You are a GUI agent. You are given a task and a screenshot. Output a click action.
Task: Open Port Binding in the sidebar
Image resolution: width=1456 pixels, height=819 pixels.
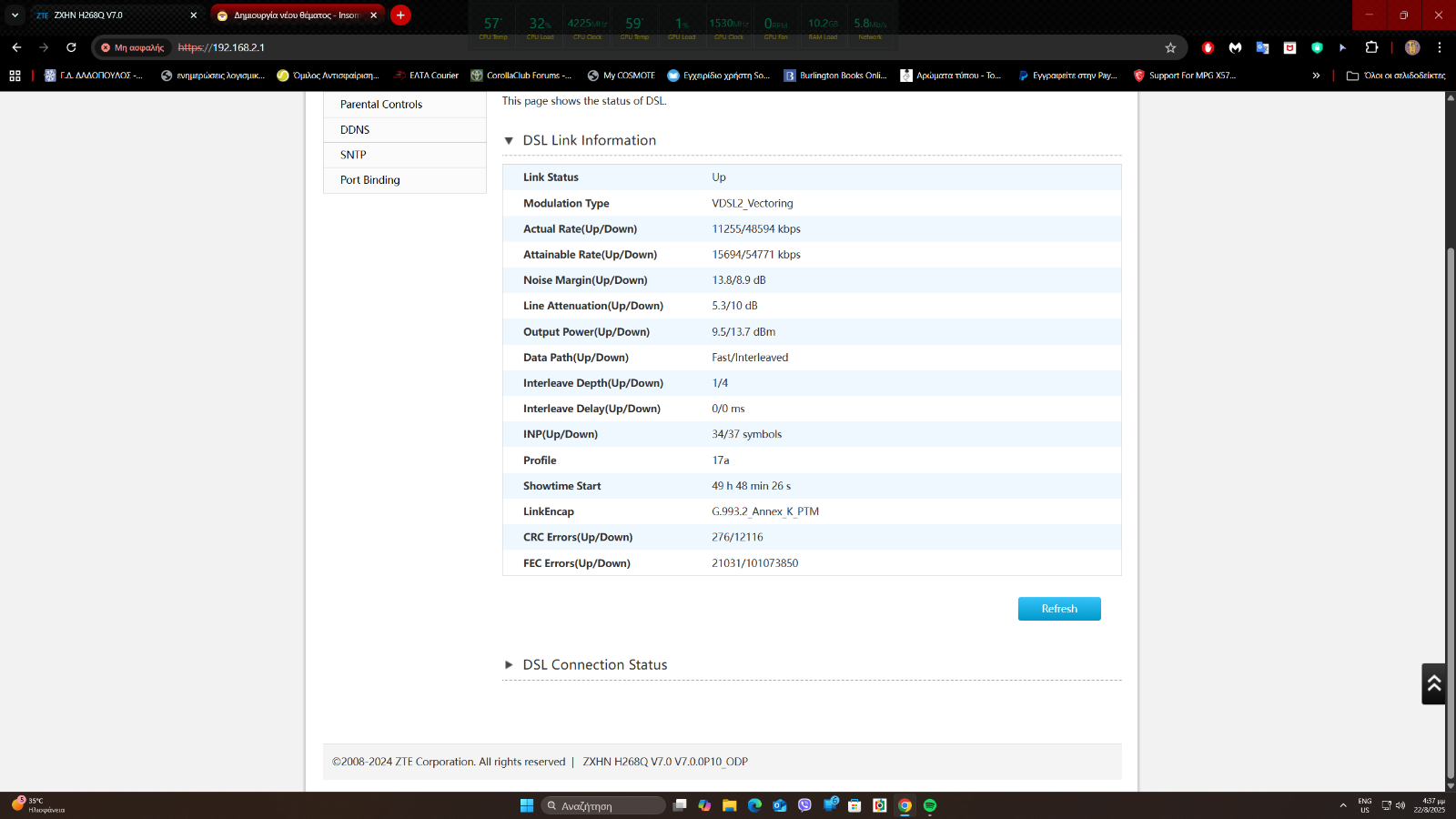pos(405,180)
